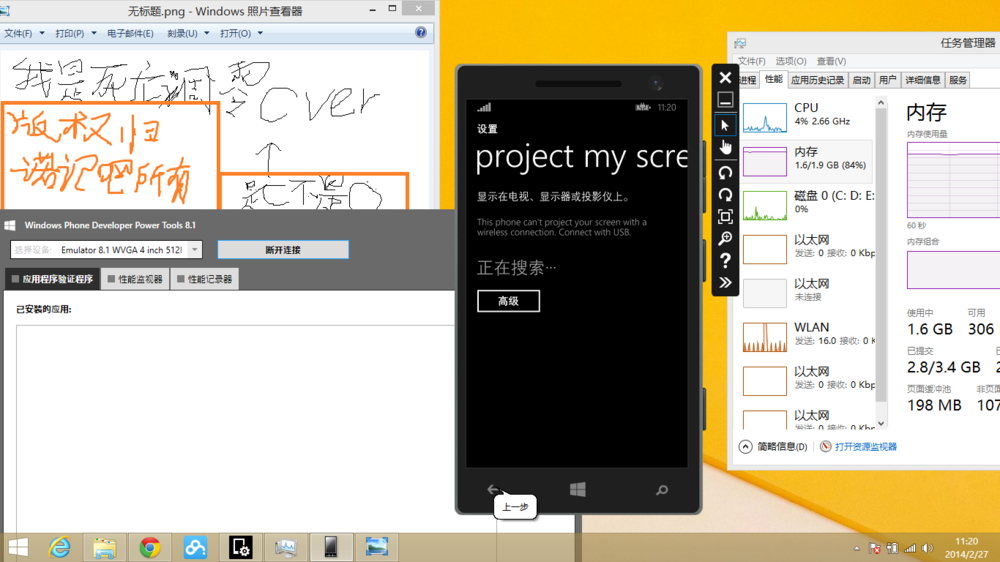Select WLAN in performance list

[807, 336]
